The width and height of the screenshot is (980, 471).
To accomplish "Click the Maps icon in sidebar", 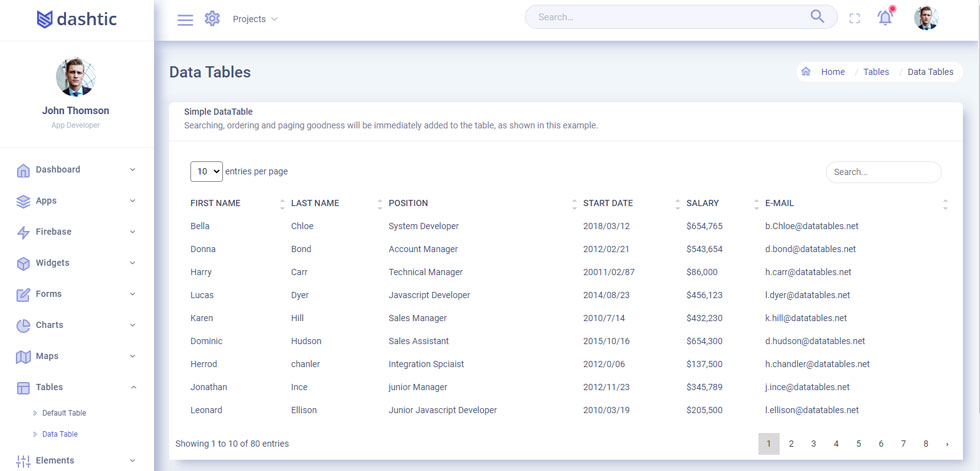I will [23, 357].
